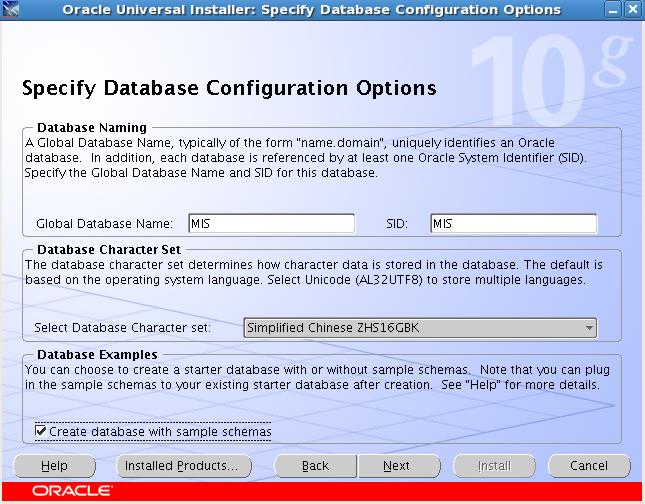Click the Database Character Set group title
645x504 pixels.
109,249
